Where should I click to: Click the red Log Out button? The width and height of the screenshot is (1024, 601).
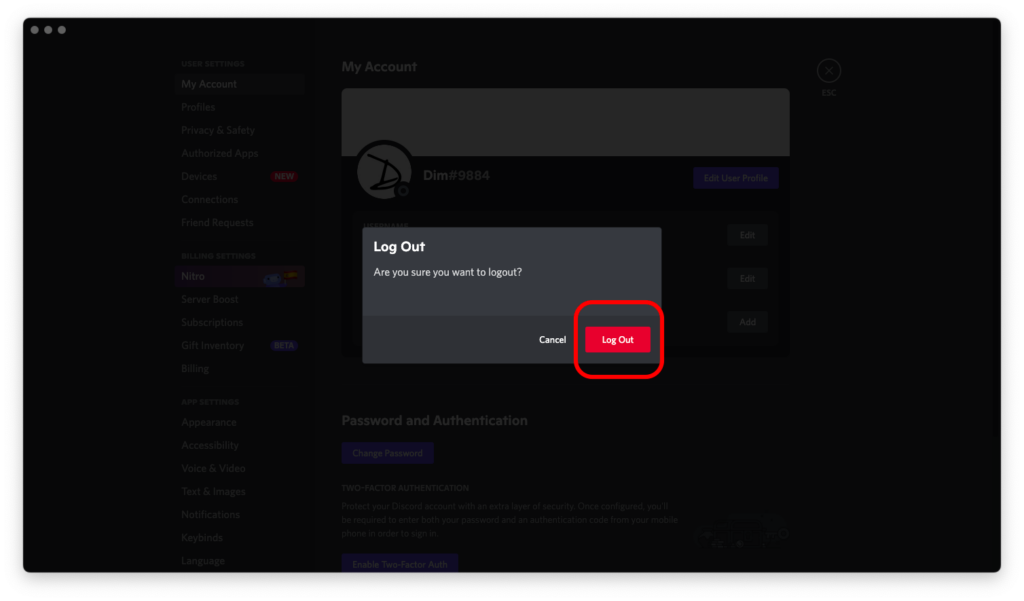(x=617, y=340)
